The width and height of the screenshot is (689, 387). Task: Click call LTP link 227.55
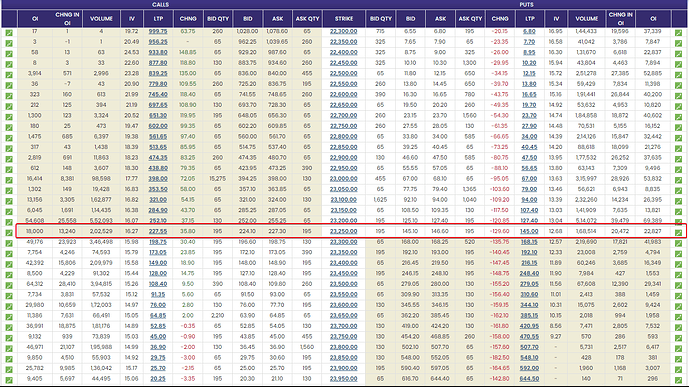[158, 231]
